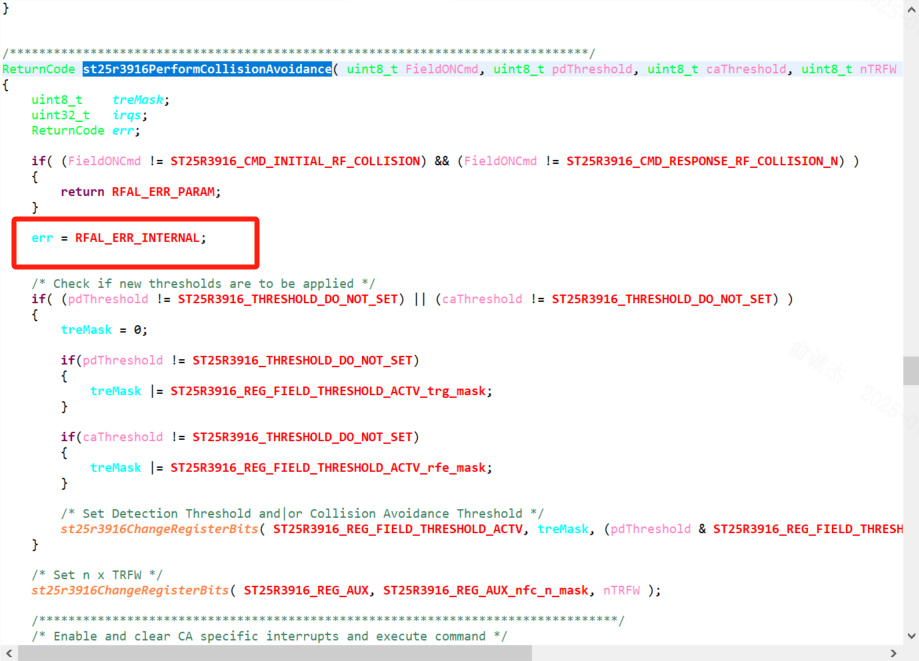The width and height of the screenshot is (919, 661).
Task: Click RFAL_ERR_PARAM in the return statement
Action: point(163,192)
